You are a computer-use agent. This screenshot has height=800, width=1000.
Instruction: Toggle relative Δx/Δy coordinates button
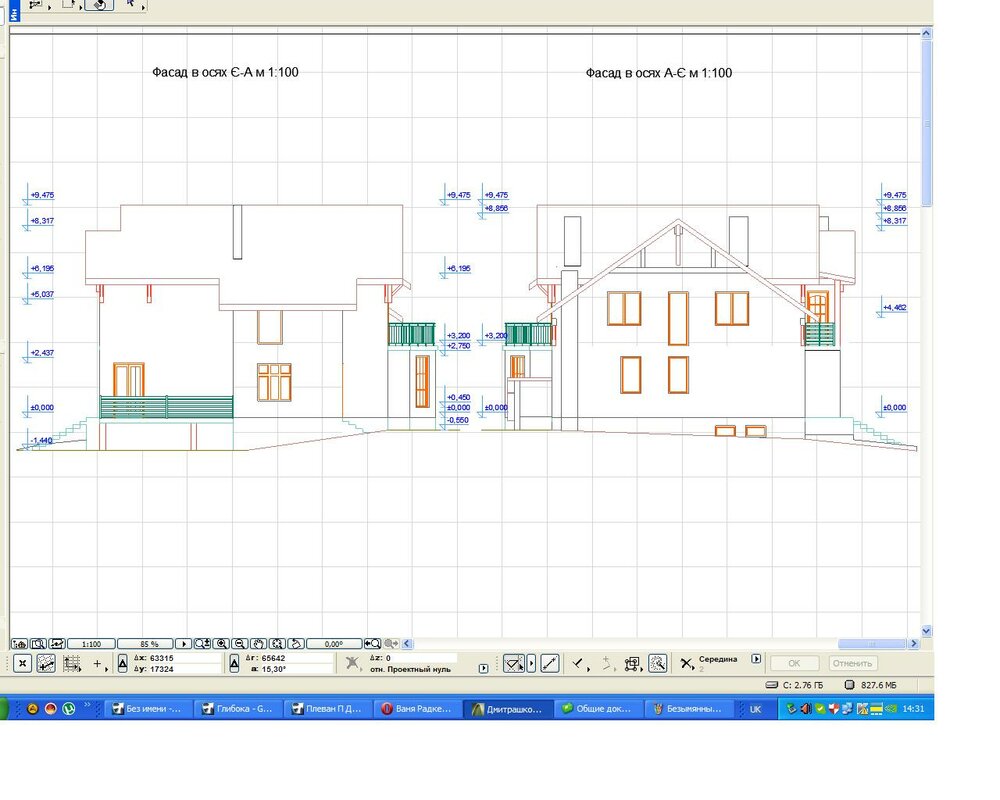[123, 663]
